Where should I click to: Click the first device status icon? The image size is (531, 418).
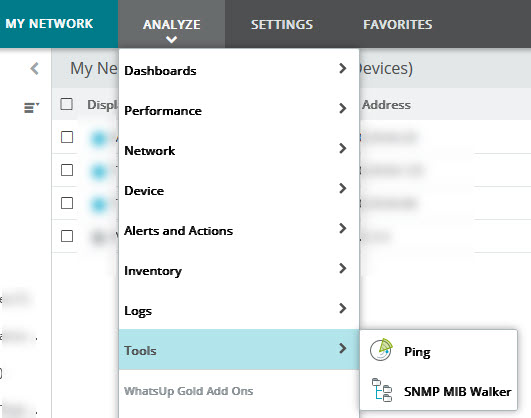tap(99, 138)
